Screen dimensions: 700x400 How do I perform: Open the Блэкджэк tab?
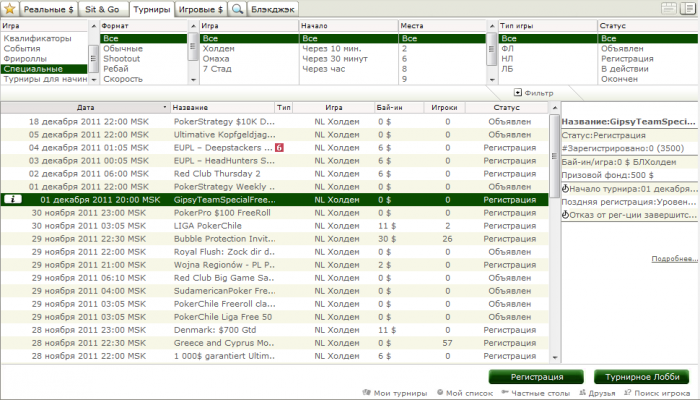click(x=273, y=9)
